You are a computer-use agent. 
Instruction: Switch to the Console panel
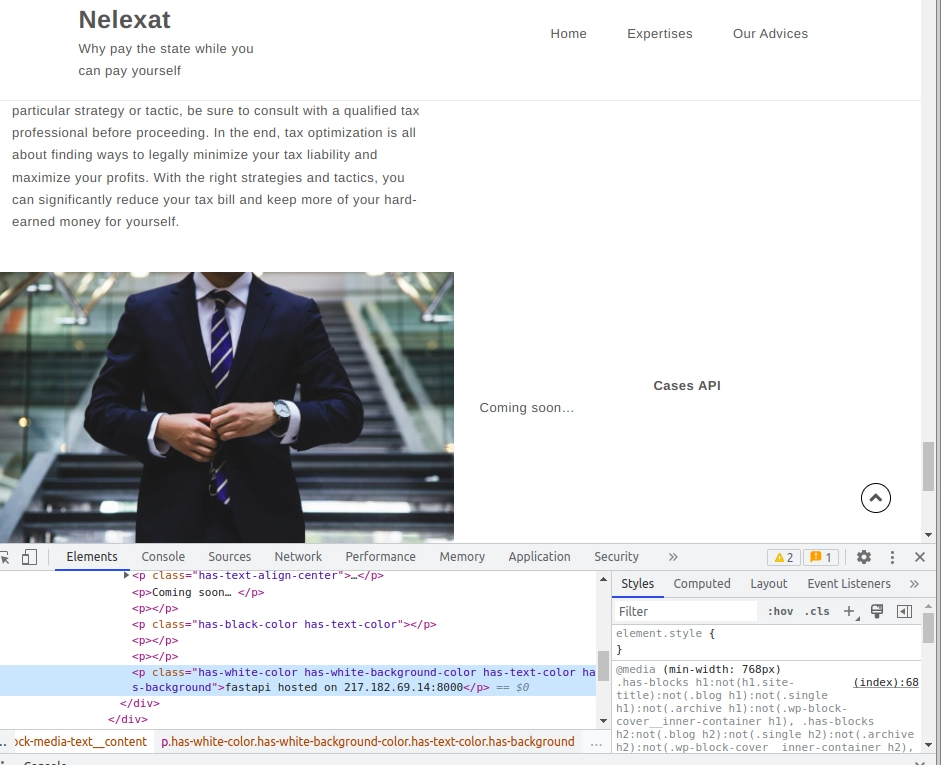coord(163,557)
